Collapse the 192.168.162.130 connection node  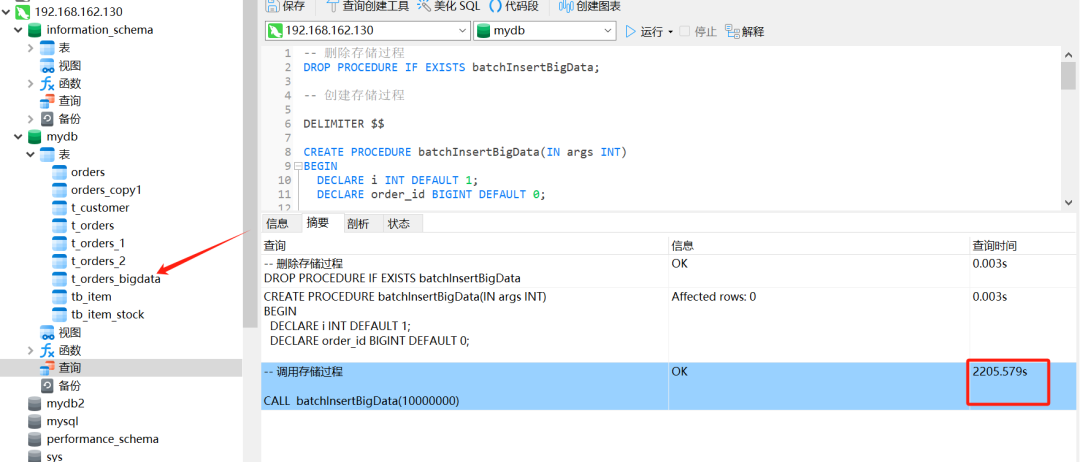coord(6,12)
